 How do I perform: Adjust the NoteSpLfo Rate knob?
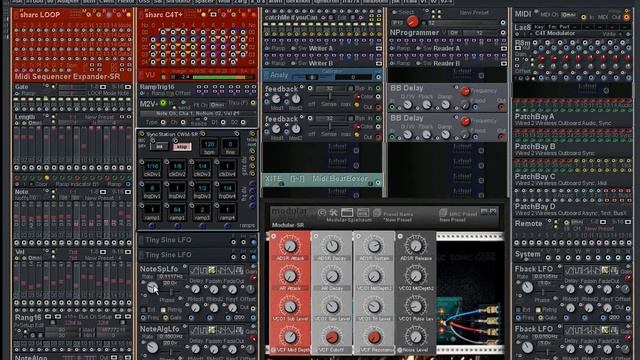pos(152,288)
